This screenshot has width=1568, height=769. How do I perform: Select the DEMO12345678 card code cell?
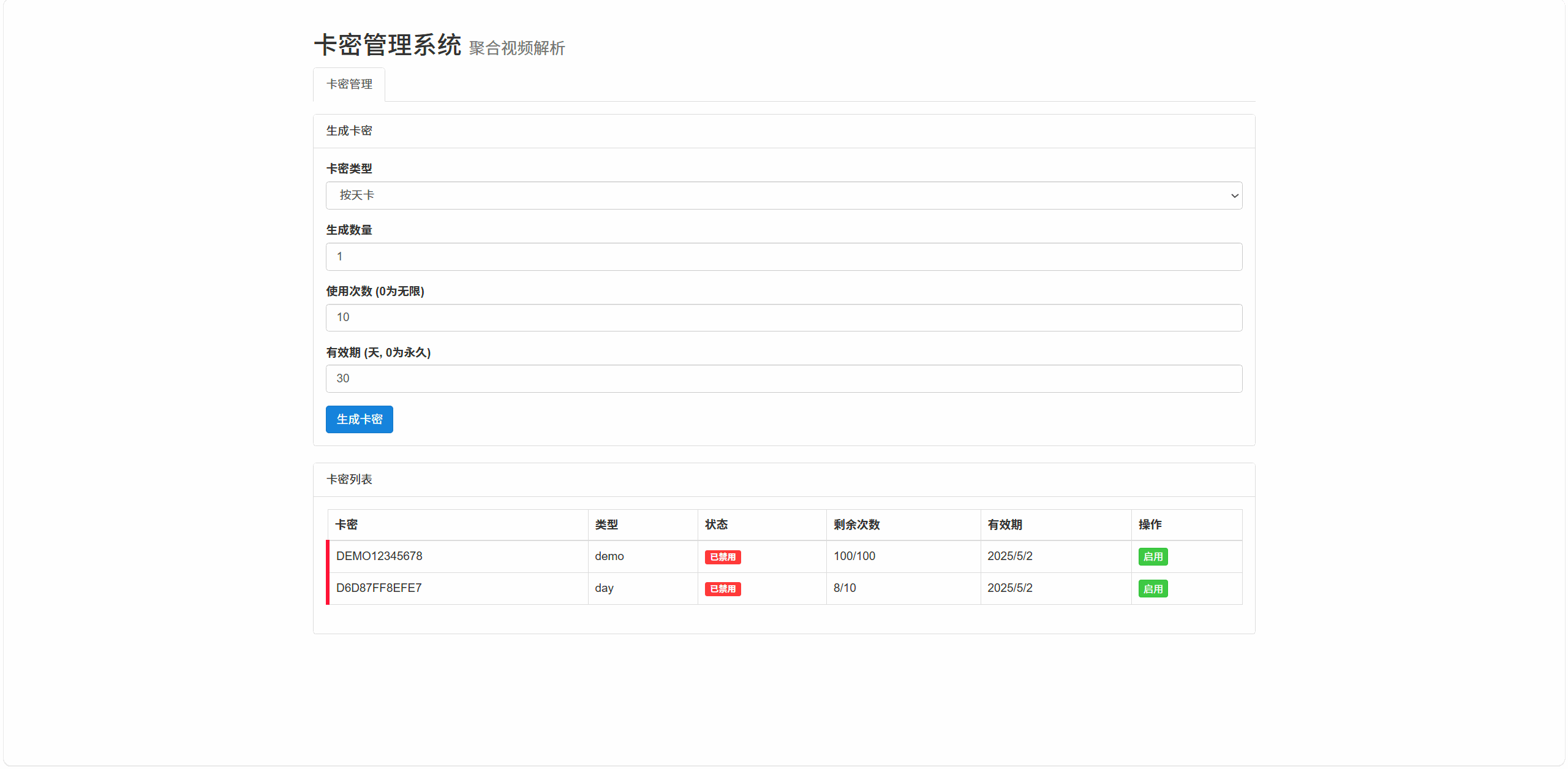[379, 556]
